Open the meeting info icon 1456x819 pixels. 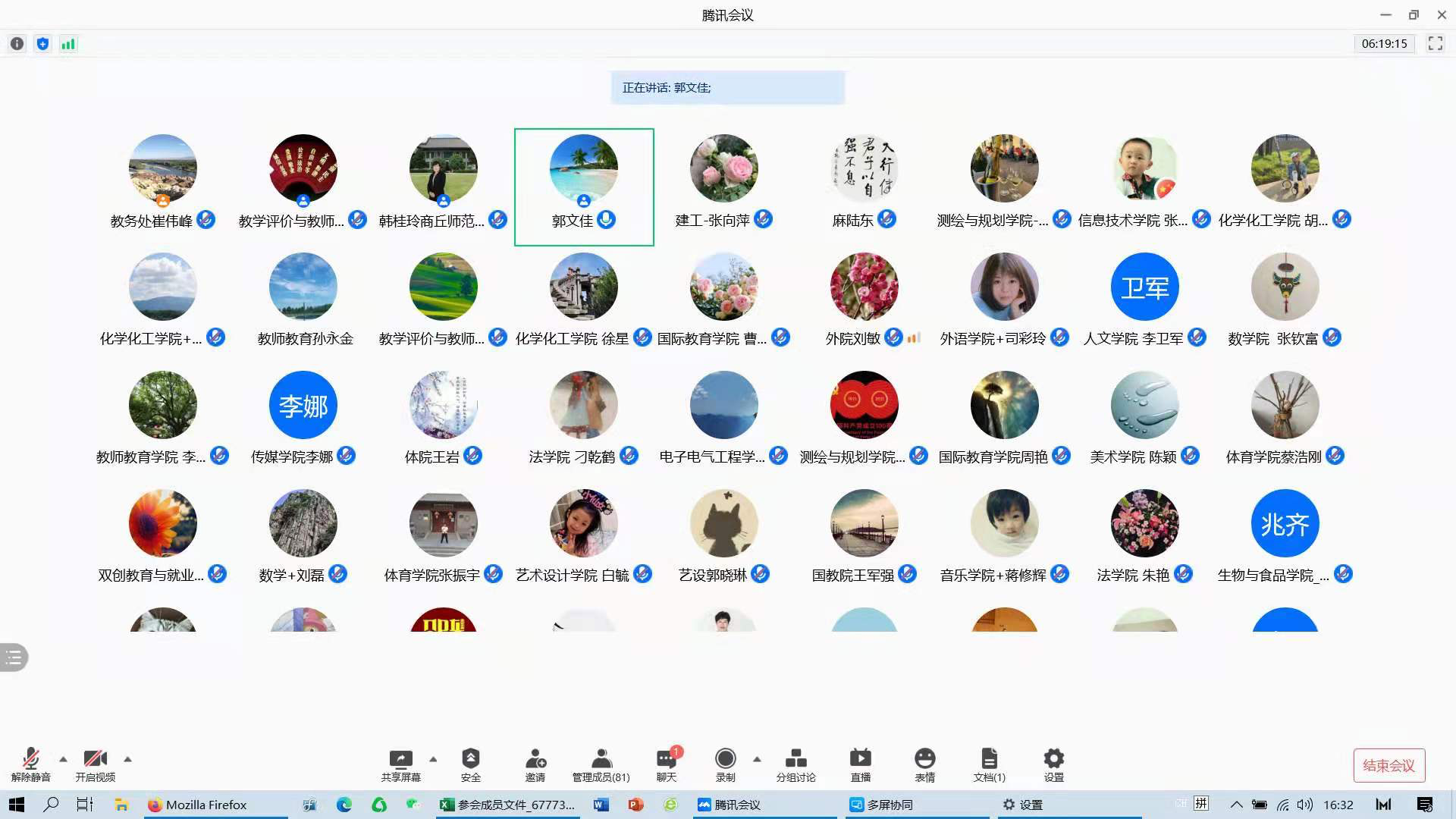pyautogui.click(x=17, y=44)
